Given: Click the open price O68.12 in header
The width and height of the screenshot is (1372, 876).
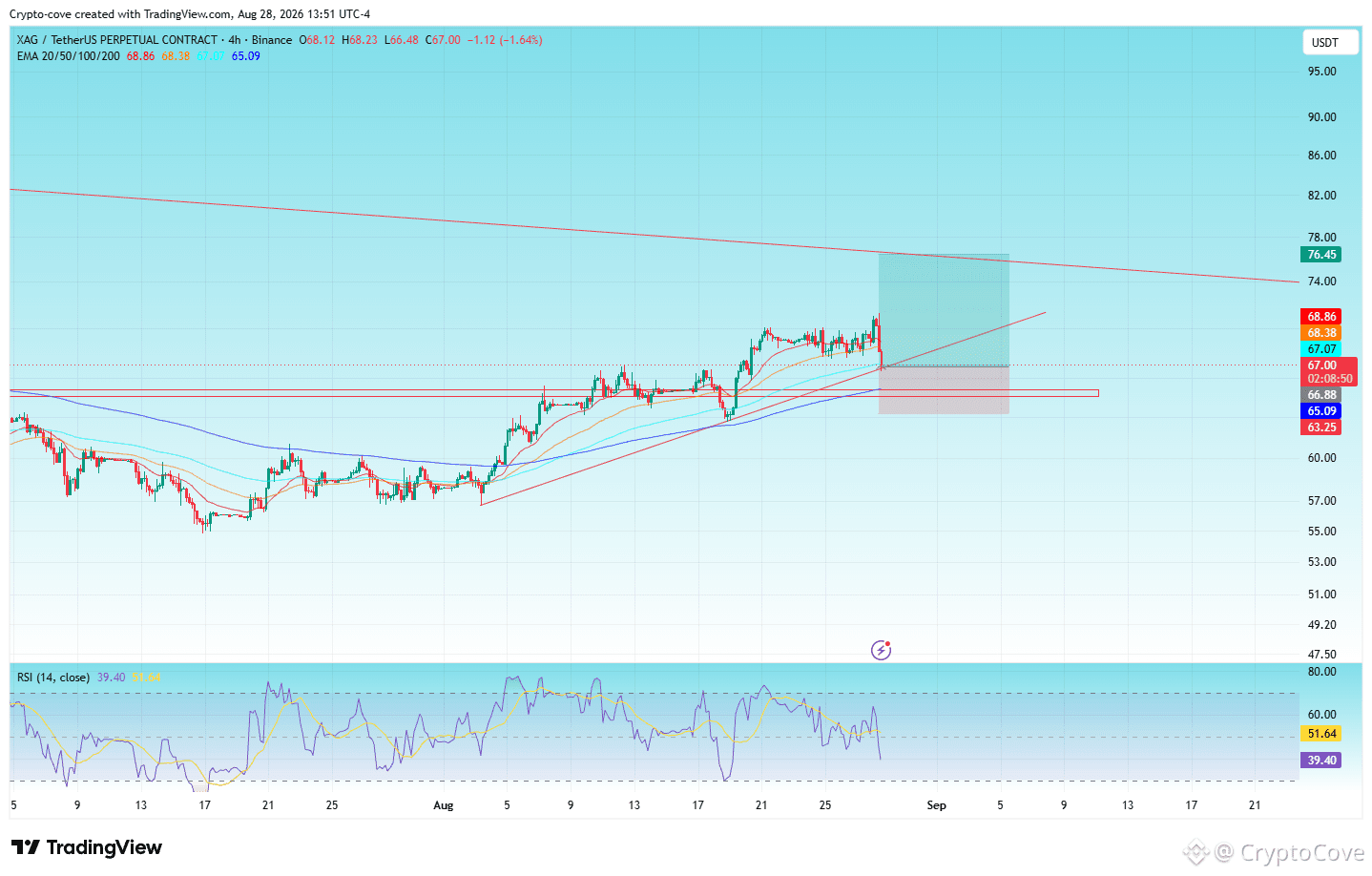Looking at the screenshot, I should [317, 40].
